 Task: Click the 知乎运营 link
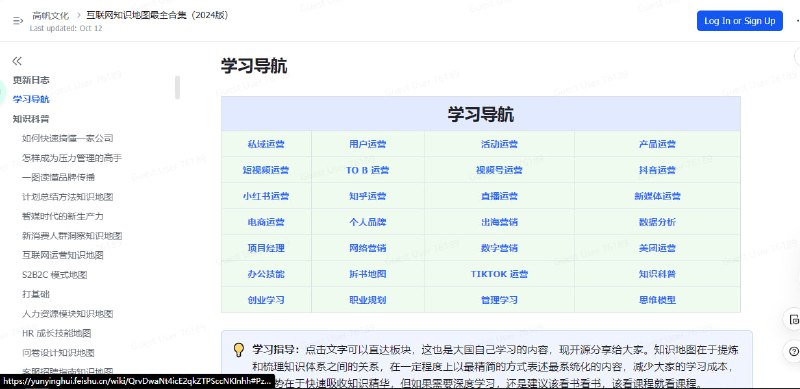point(367,196)
